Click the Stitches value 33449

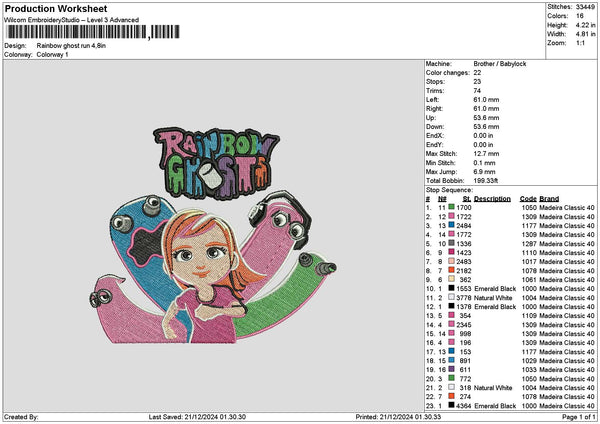(585, 7)
